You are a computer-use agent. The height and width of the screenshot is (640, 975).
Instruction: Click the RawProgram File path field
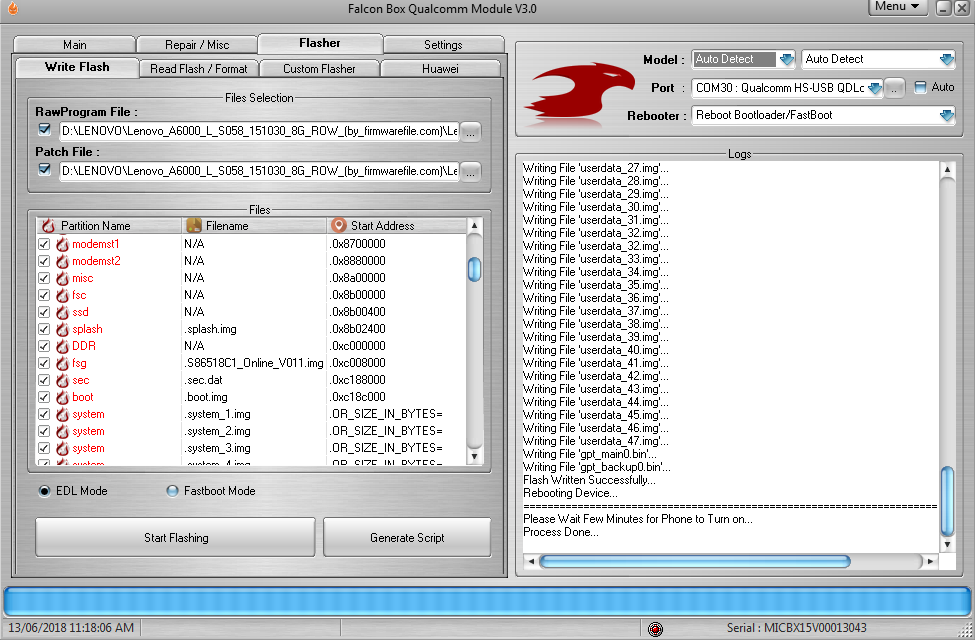[259, 131]
